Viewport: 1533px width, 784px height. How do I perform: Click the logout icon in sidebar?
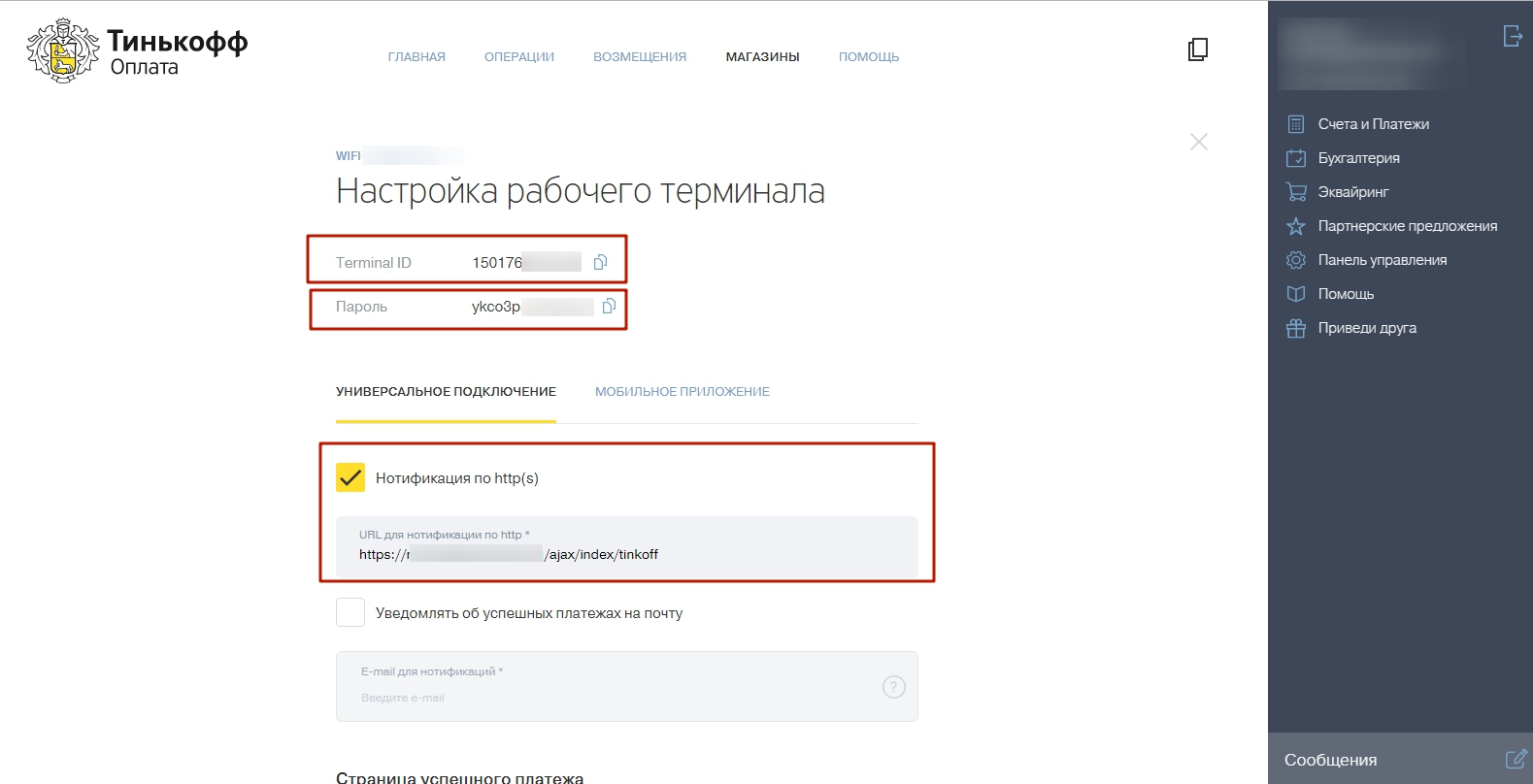1512,36
